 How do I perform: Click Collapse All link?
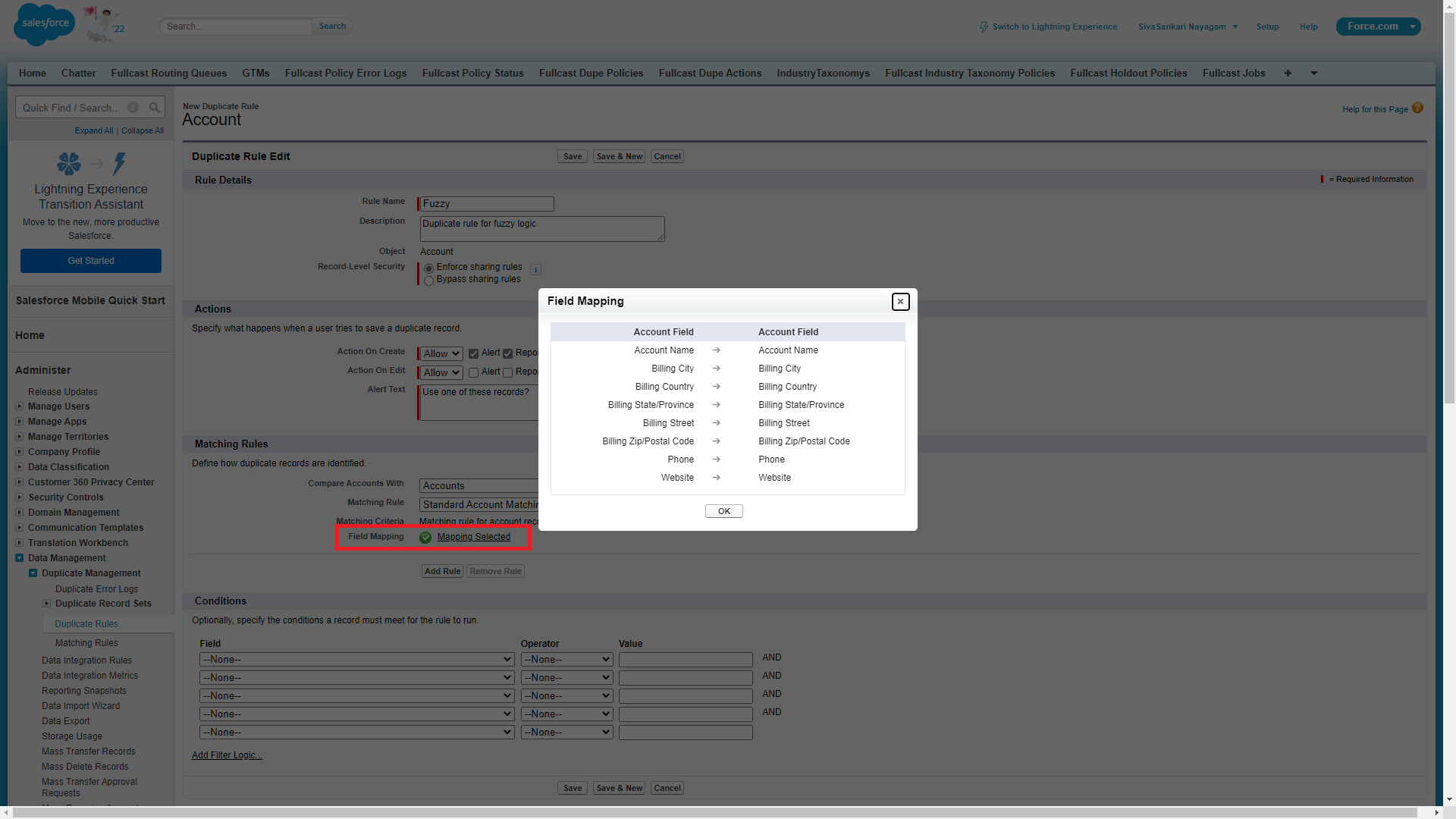point(143,131)
